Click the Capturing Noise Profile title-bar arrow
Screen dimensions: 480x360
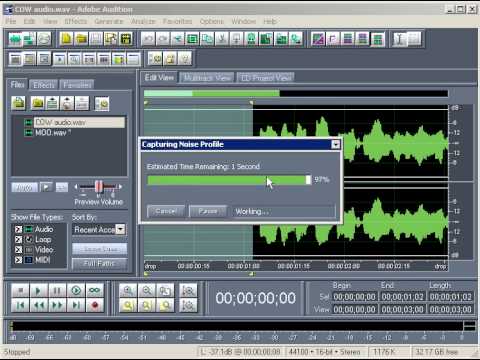[x=336, y=144]
